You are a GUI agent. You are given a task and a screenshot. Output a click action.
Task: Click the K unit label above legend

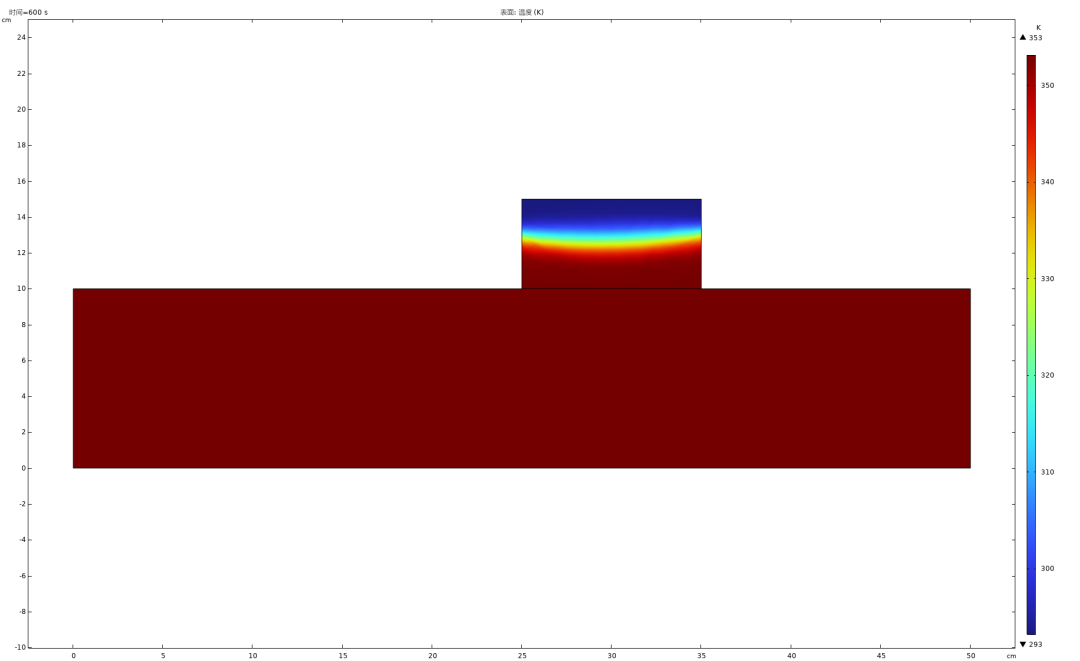1039,28
